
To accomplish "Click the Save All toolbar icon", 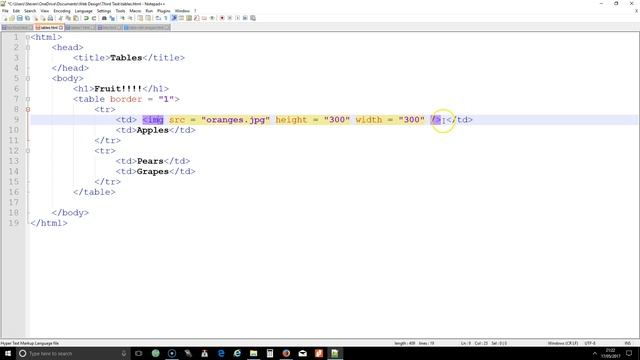I will coord(27,18).
